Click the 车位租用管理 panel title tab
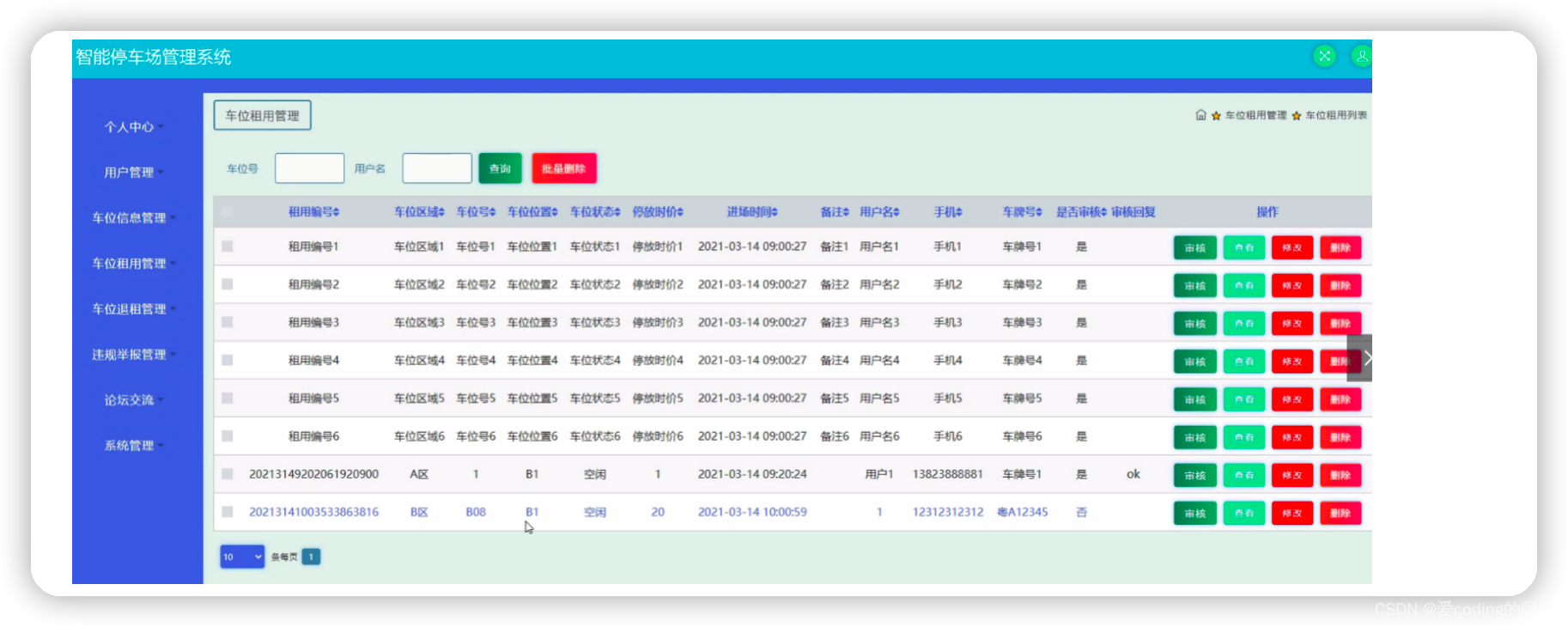The height and width of the screenshot is (627, 1568). coord(262,116)
